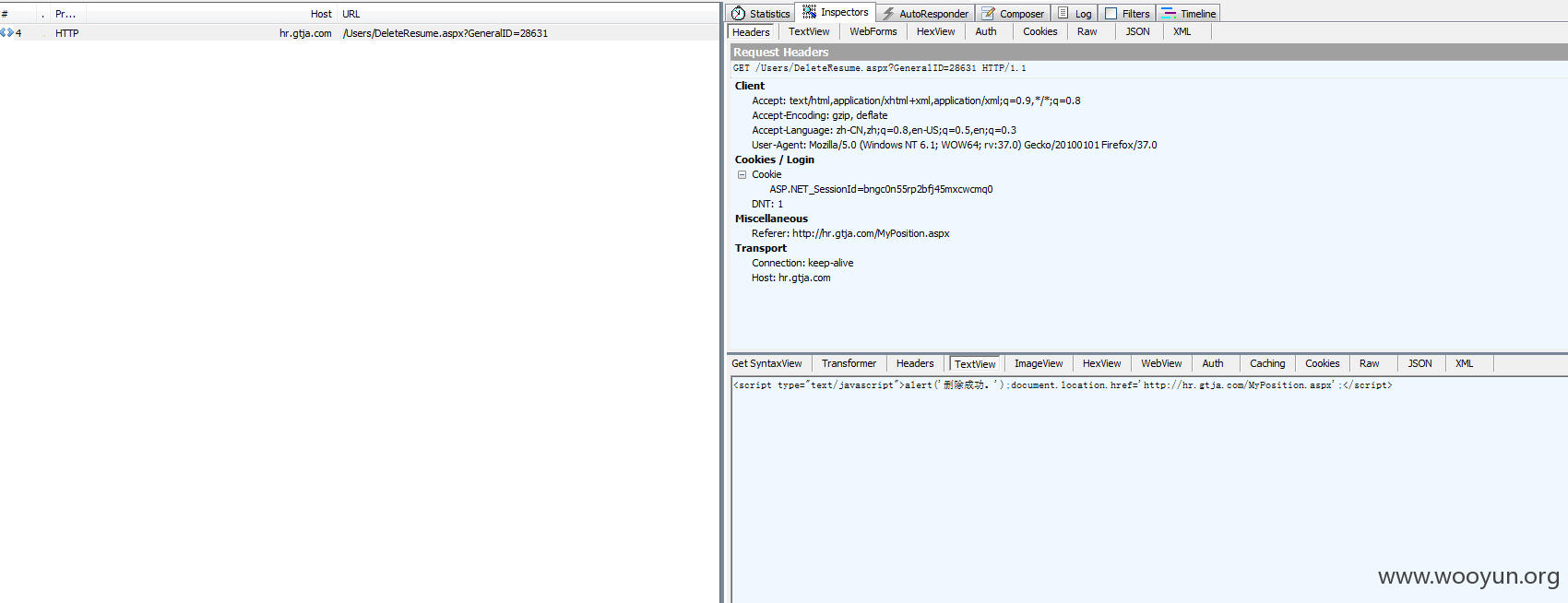Switch to the Inspectors tab

pyautogui.click(x=836, y=12)
